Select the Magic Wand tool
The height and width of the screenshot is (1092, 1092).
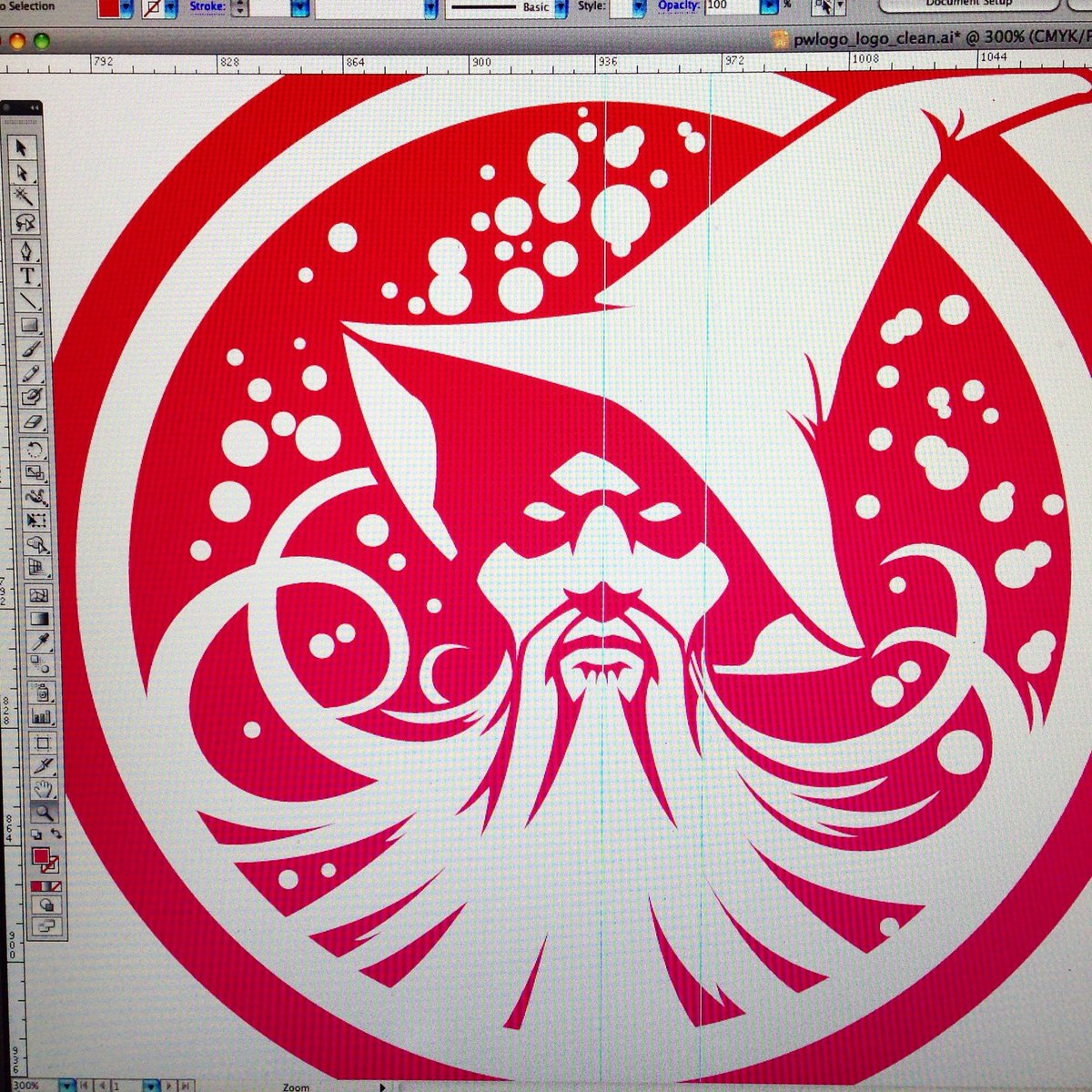[24, 197]
